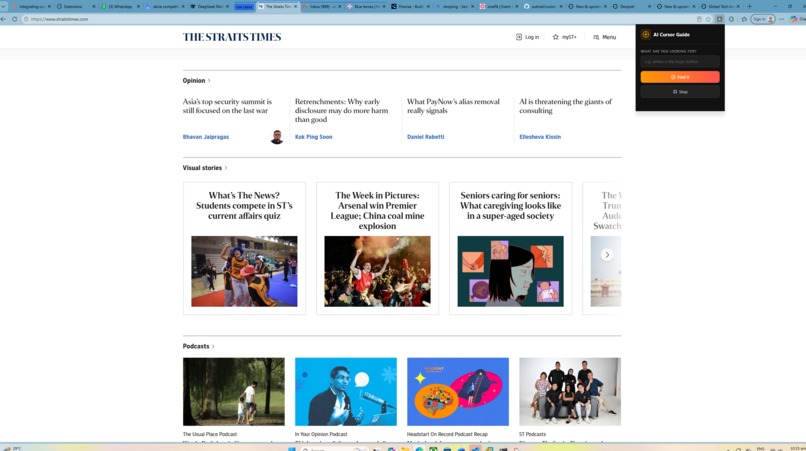
Task: Reload the Straits Times page
Action: click(x=14, y=19)
